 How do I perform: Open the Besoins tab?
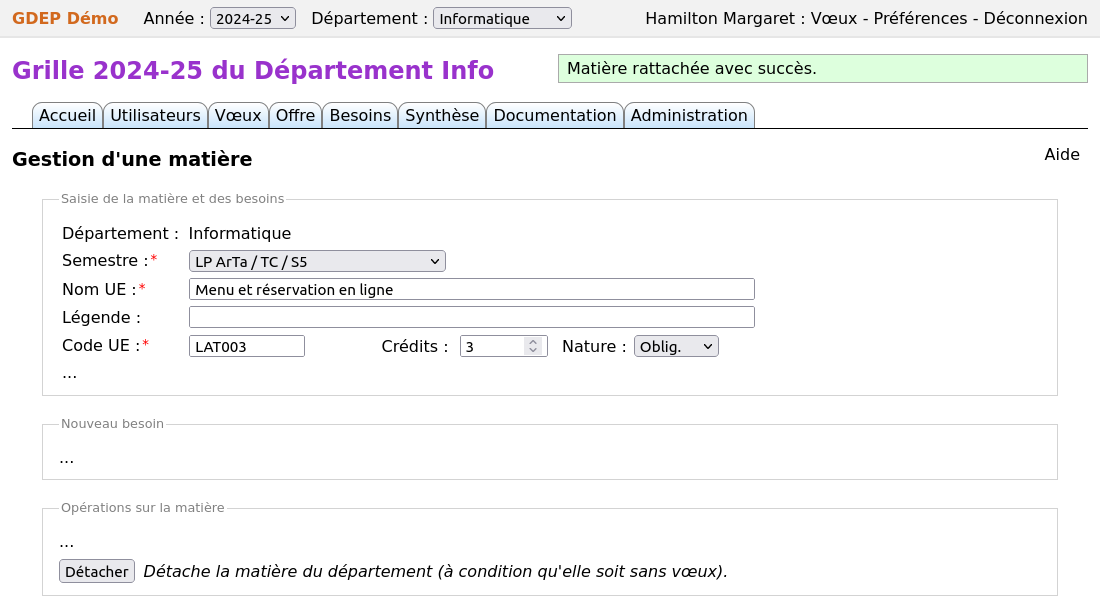click(360, 116)
